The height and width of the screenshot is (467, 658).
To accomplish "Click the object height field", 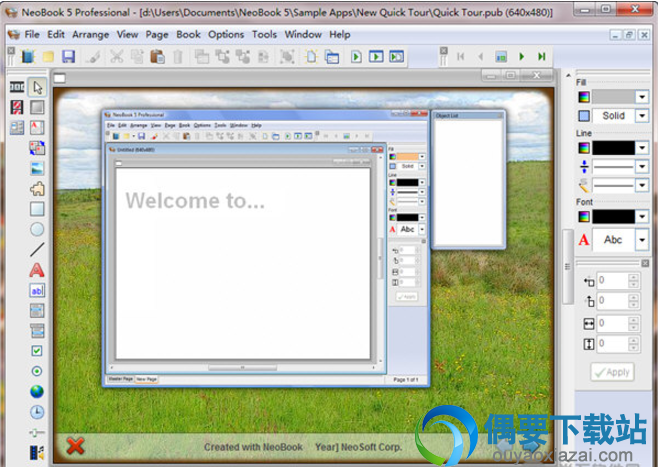I will (x=613, y=344).
